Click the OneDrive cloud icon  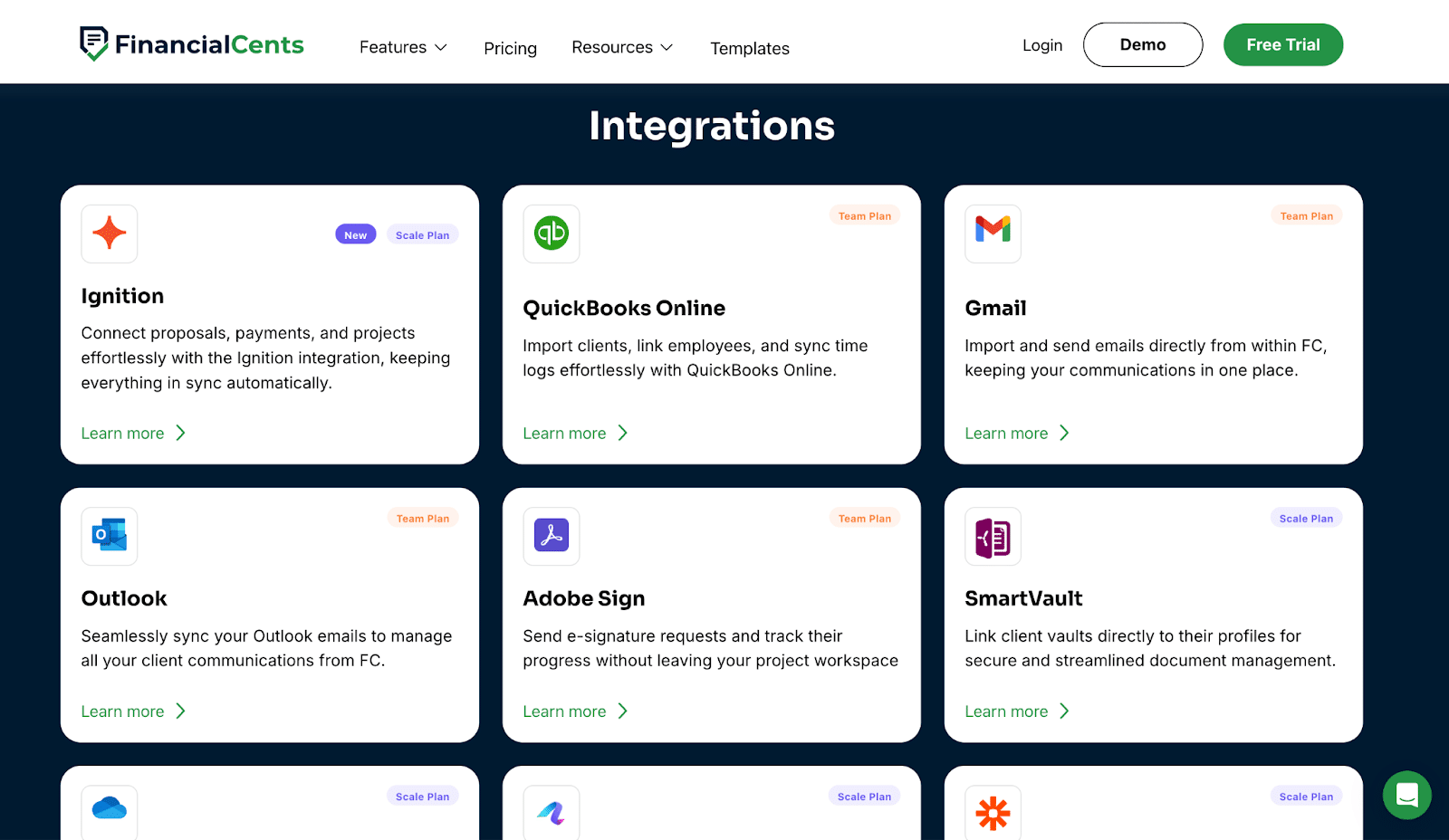click(x=109, y=813)
